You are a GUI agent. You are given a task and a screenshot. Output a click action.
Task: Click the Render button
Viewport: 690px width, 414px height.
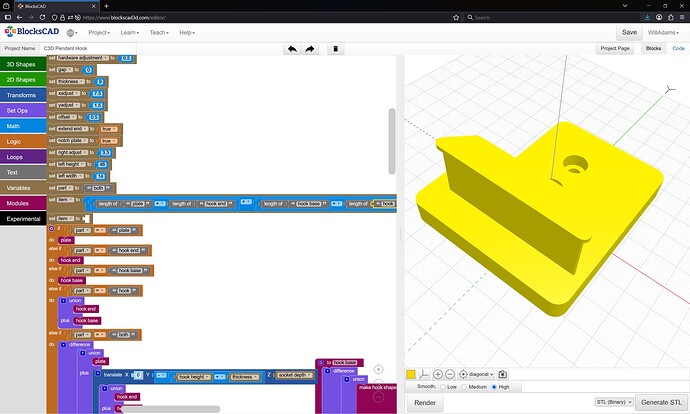(424, 402)
